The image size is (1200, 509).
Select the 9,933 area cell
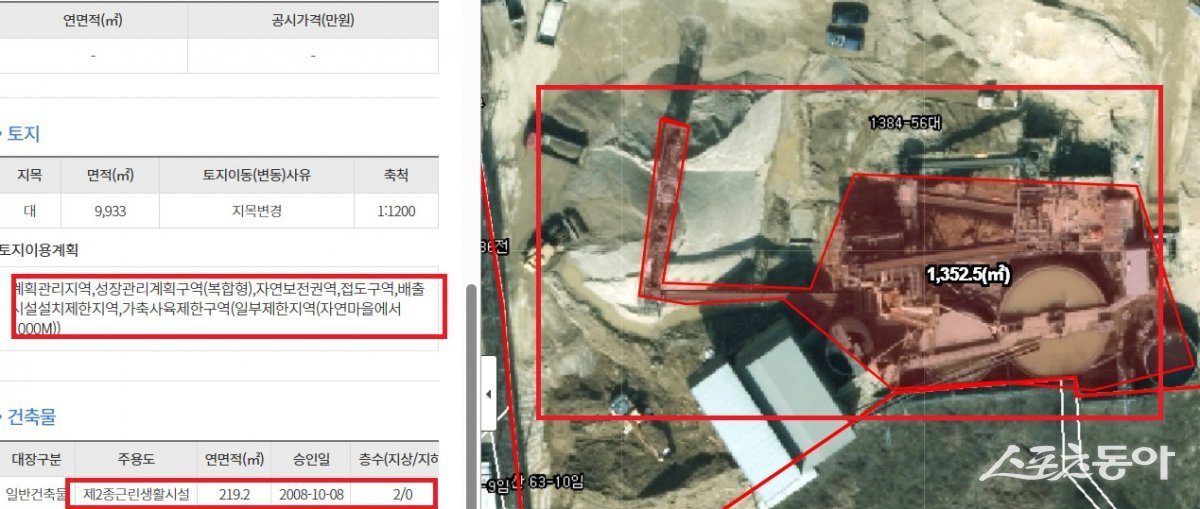pyautogui.click(x=110, y=211)
